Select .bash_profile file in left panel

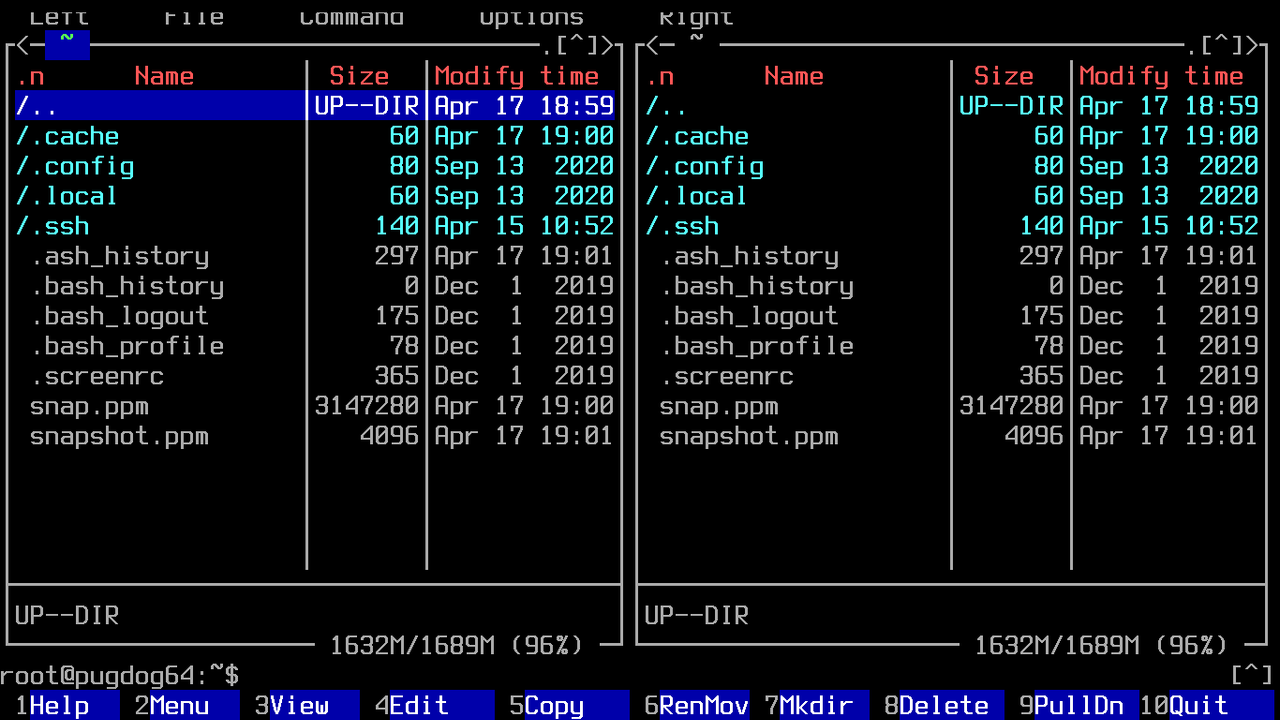point(314,345)
